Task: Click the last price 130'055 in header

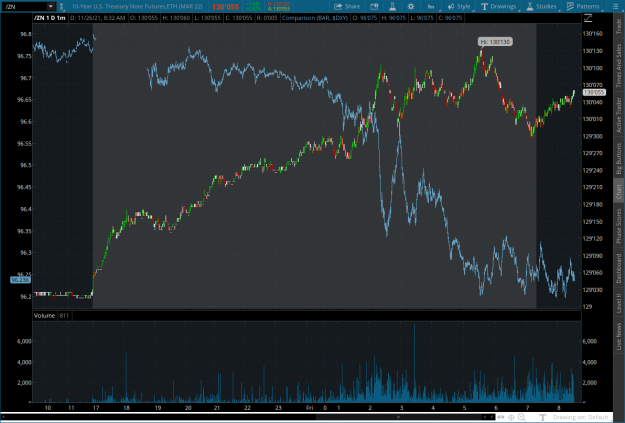Action: tap(225, 7)
